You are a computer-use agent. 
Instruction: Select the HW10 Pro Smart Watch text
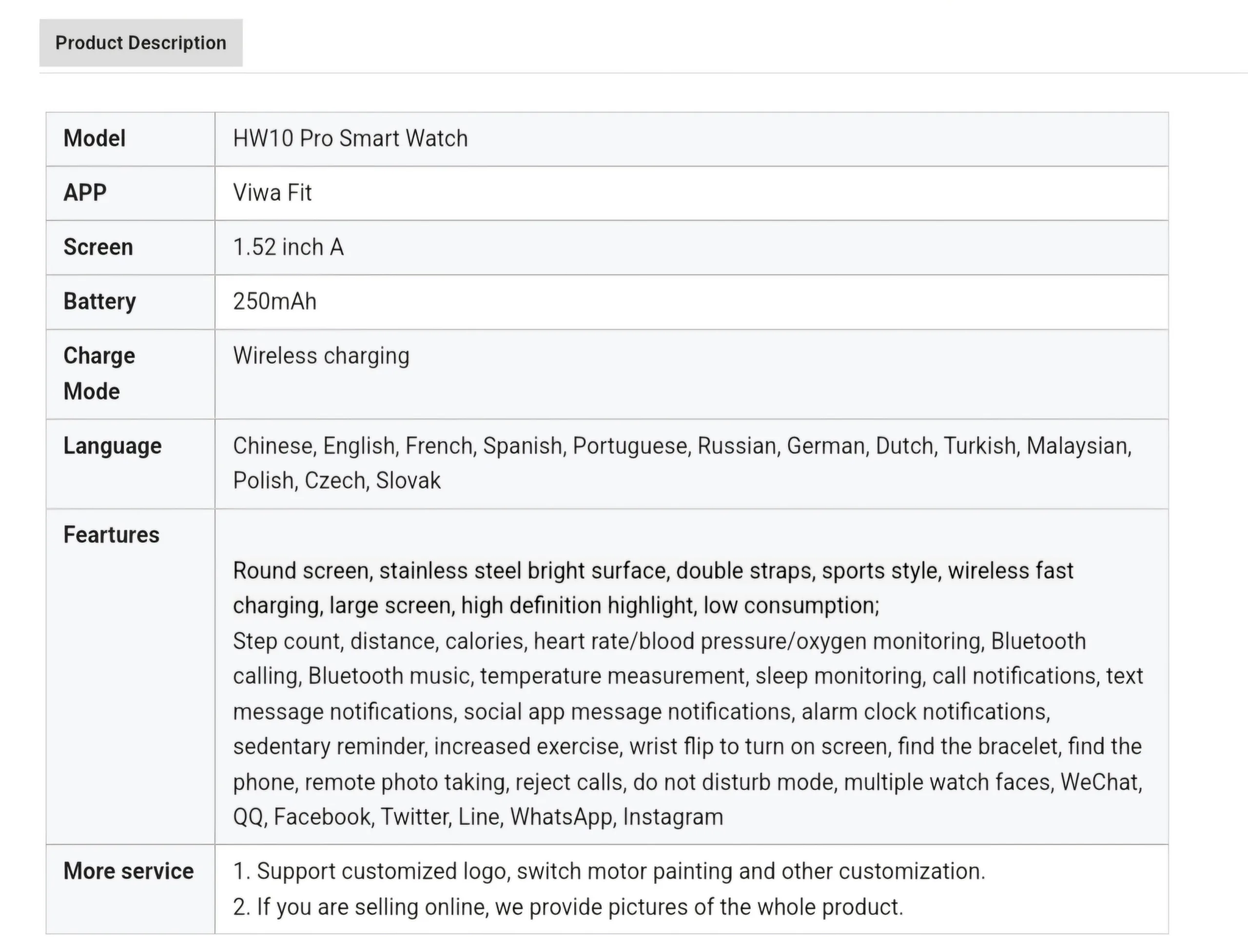(350, 138)
